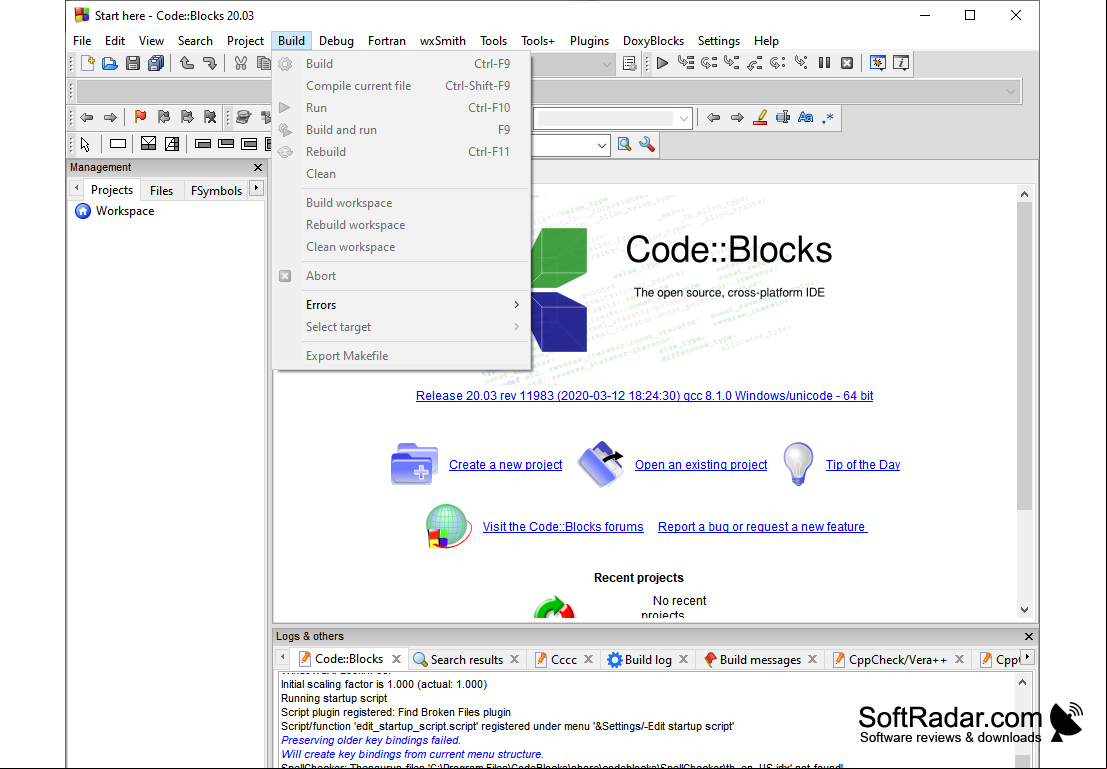Click the Open project folder thumbnail icon

(601, 464)
